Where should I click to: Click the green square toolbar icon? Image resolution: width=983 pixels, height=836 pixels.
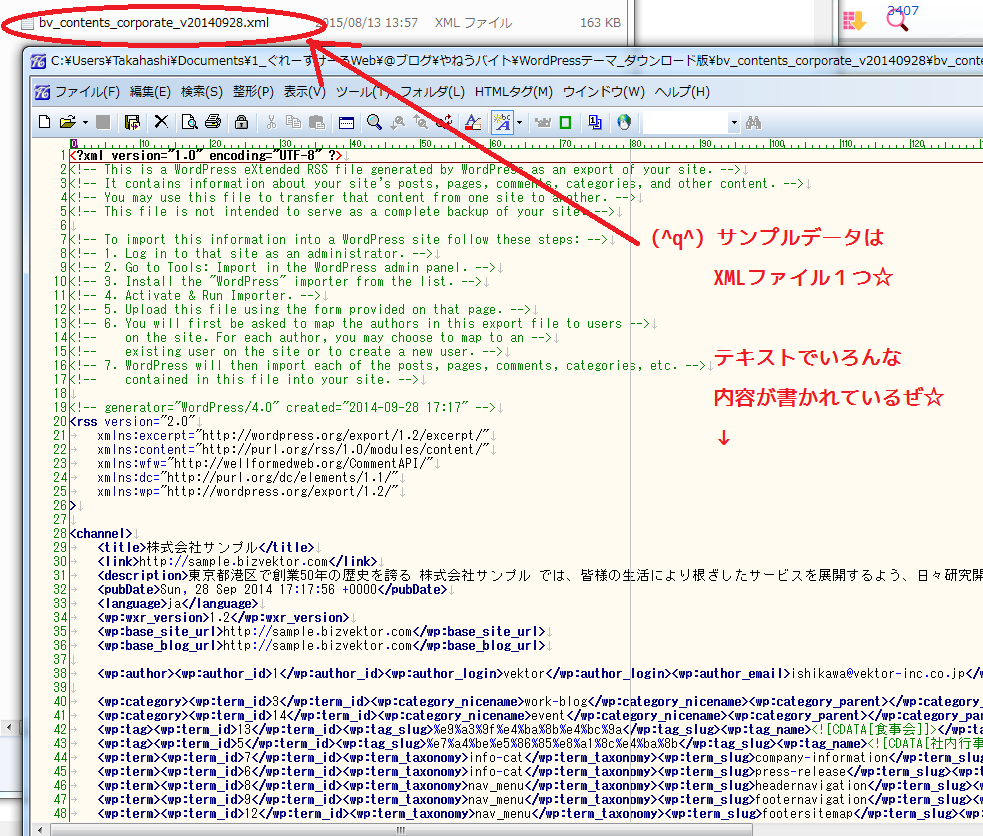(x=565, y=122)
